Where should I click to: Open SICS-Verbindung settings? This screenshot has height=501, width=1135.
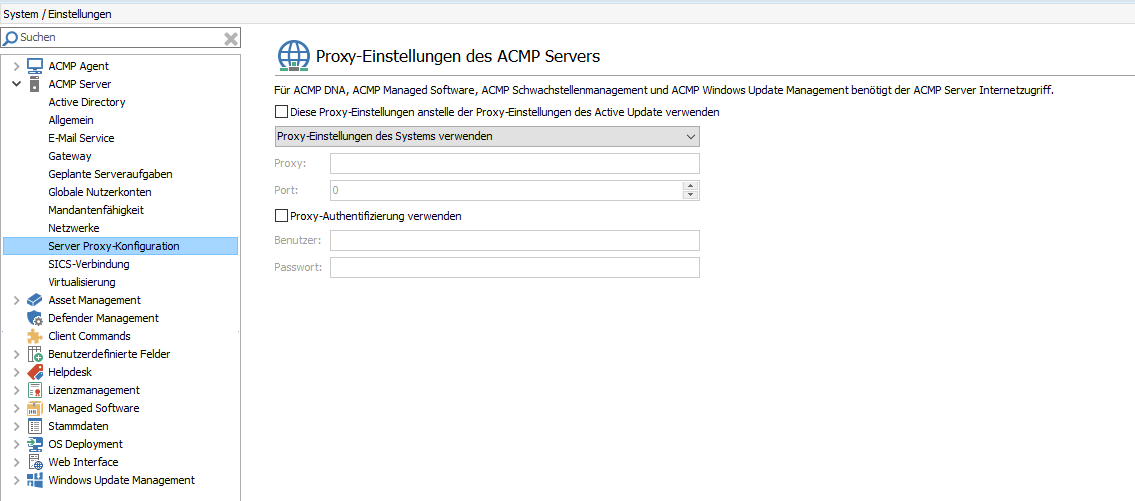point(88,264)
